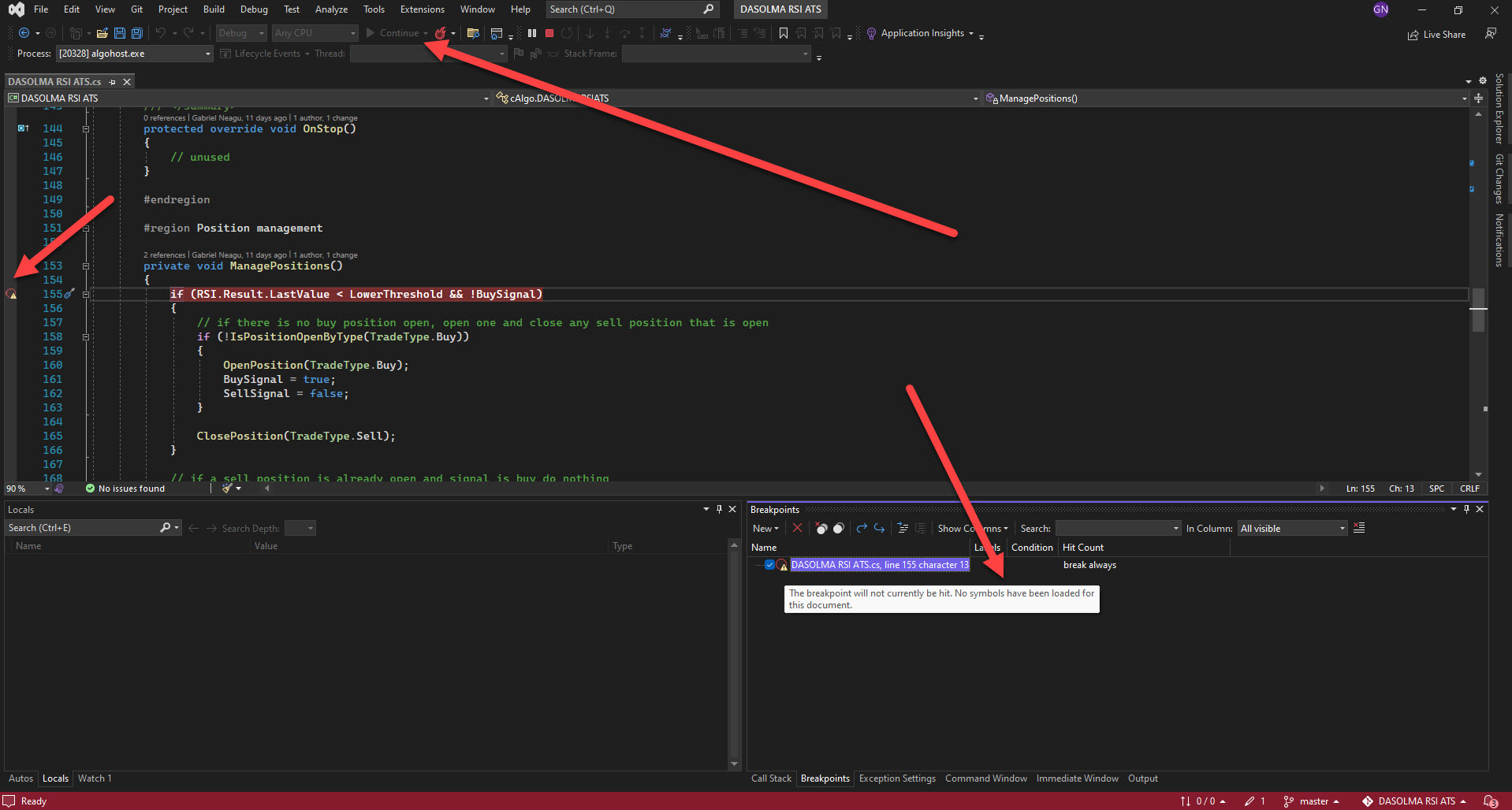Open the Analyze menu

pos(331,9)
